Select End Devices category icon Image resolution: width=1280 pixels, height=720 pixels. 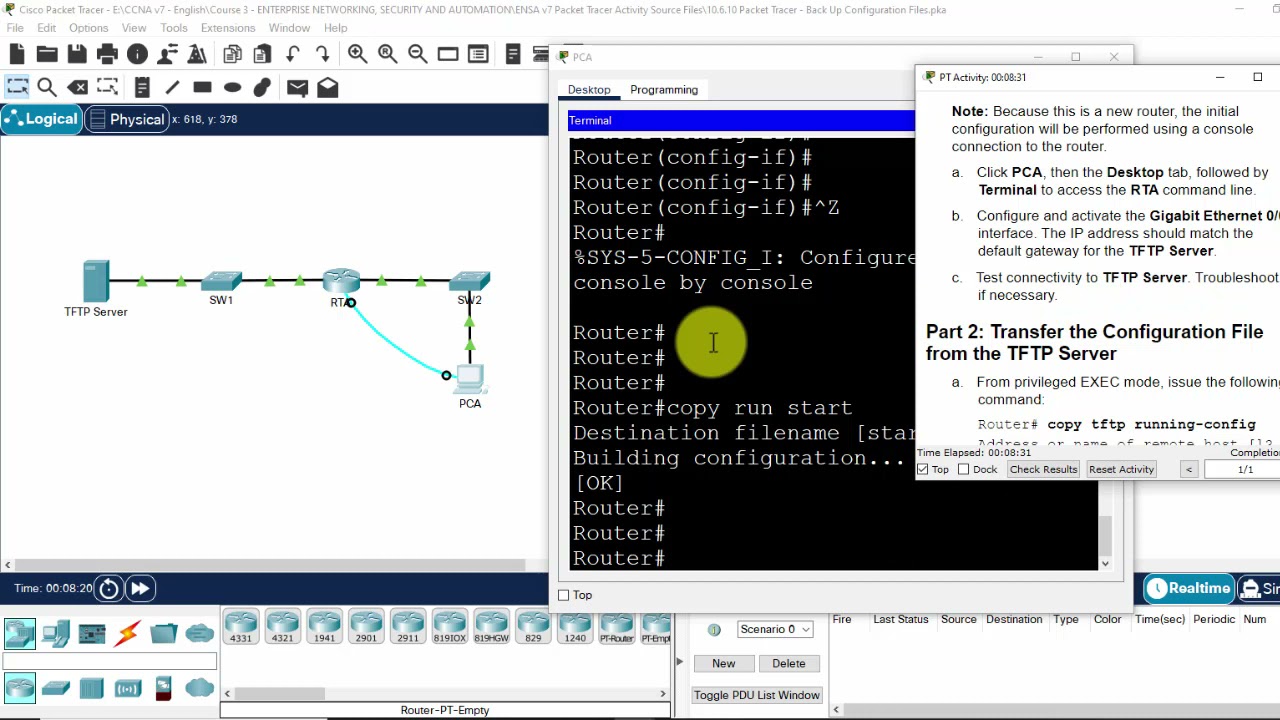56,633
